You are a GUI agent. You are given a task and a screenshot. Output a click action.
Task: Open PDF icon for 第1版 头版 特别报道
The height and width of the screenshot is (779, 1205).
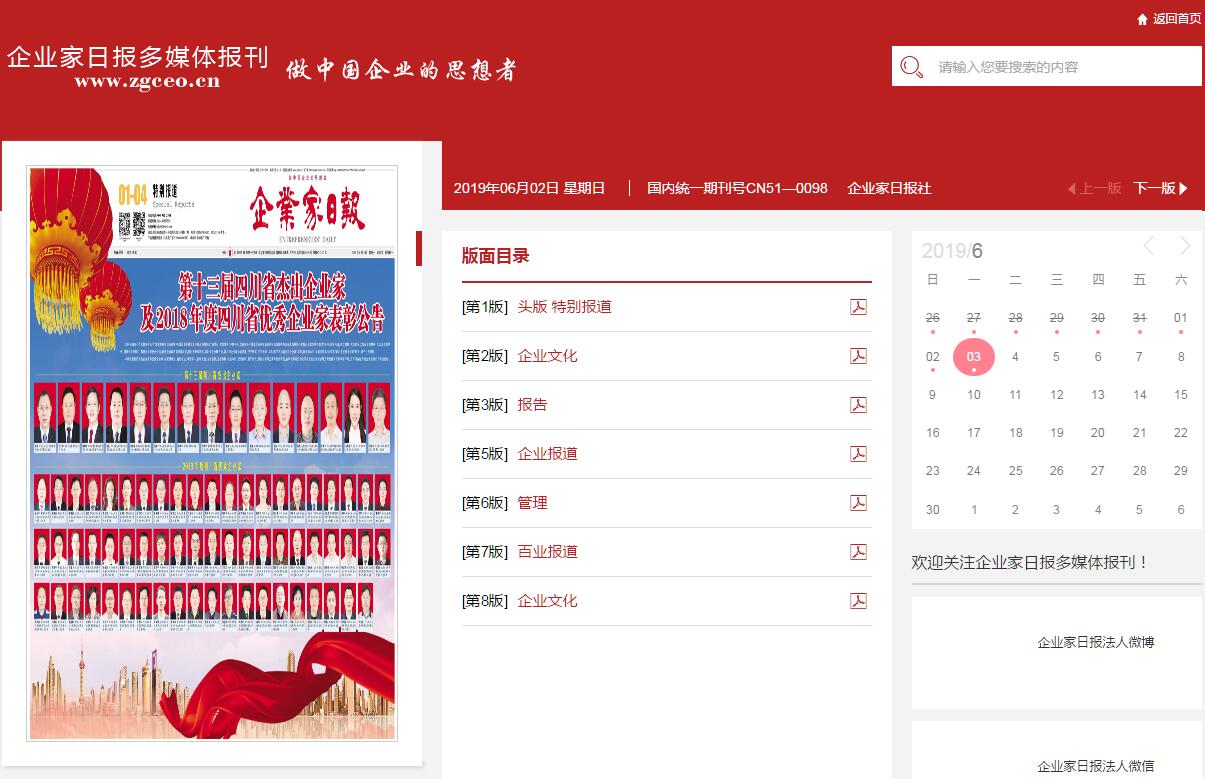[x=858, y=307]
